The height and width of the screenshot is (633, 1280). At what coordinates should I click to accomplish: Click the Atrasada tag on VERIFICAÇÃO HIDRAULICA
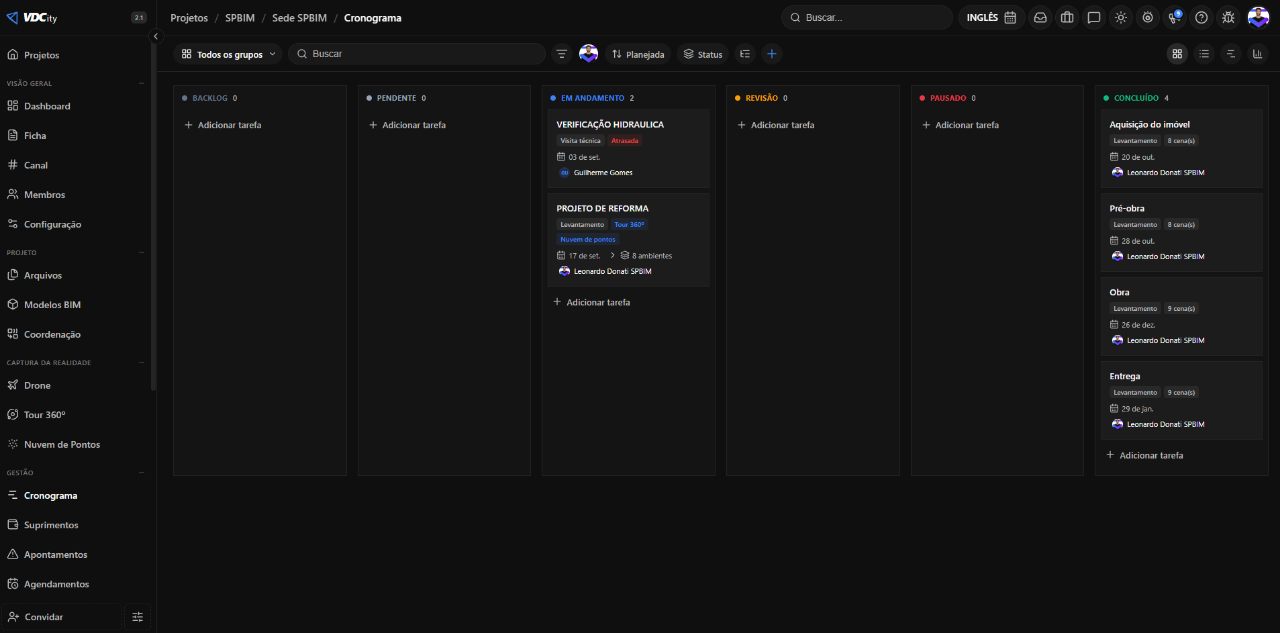click(625, 141)
